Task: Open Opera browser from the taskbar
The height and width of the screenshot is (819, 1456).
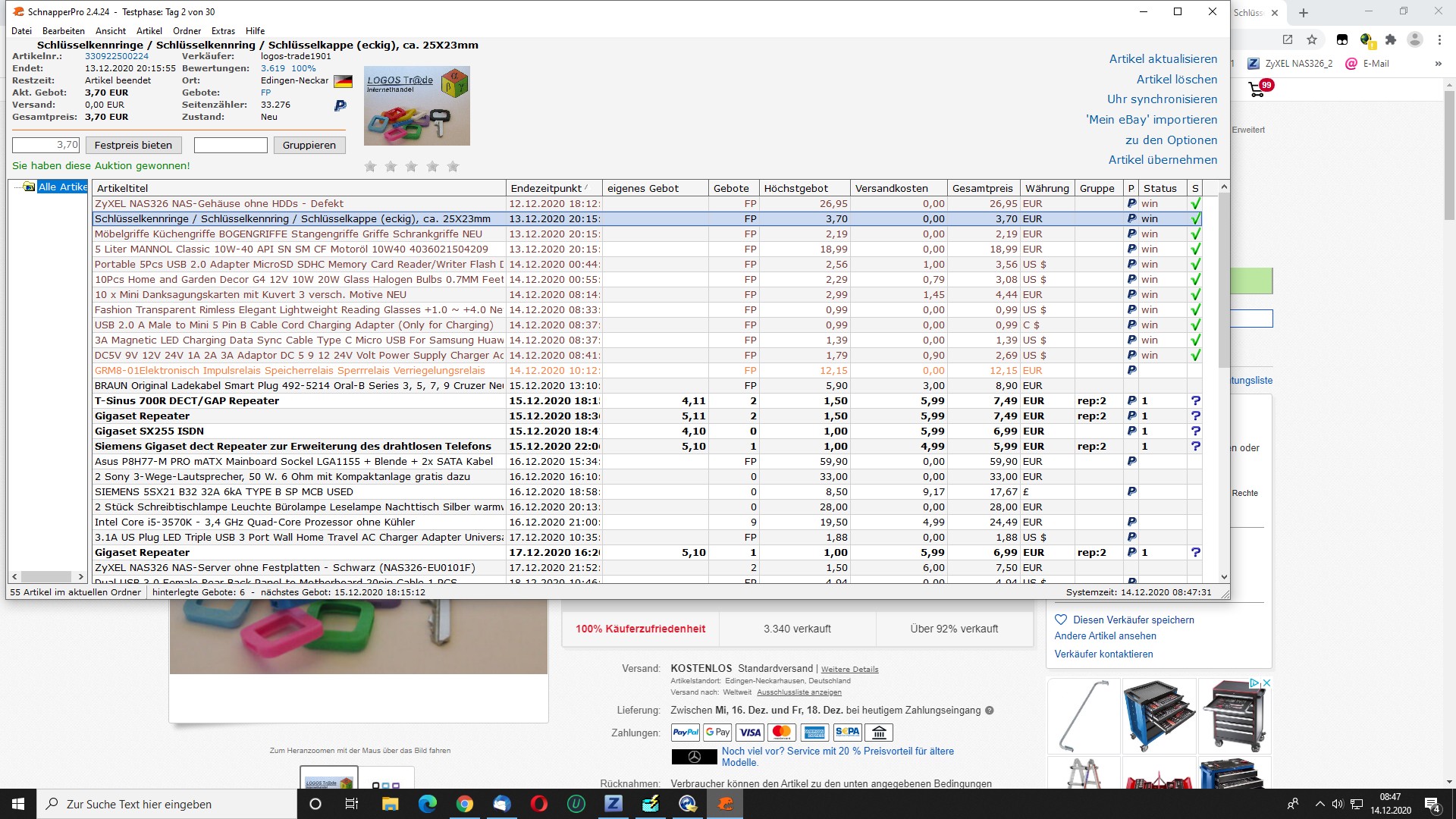Action: [539, 804]
